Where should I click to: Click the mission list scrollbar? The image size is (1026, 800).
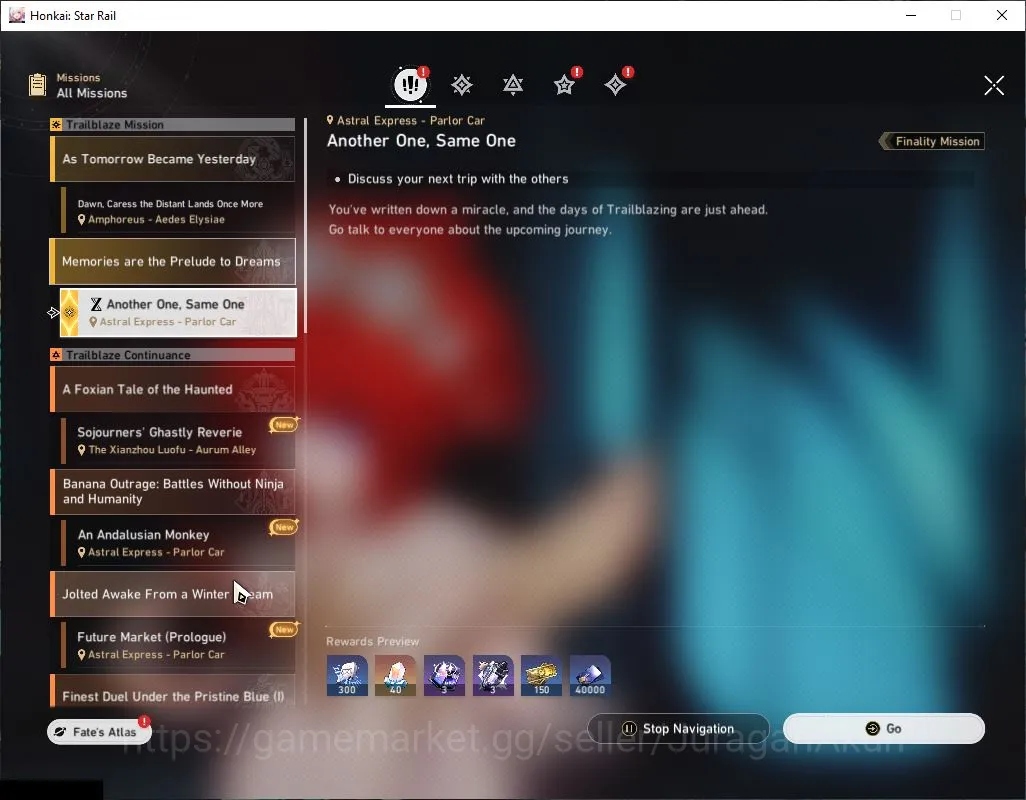[306, 226]
